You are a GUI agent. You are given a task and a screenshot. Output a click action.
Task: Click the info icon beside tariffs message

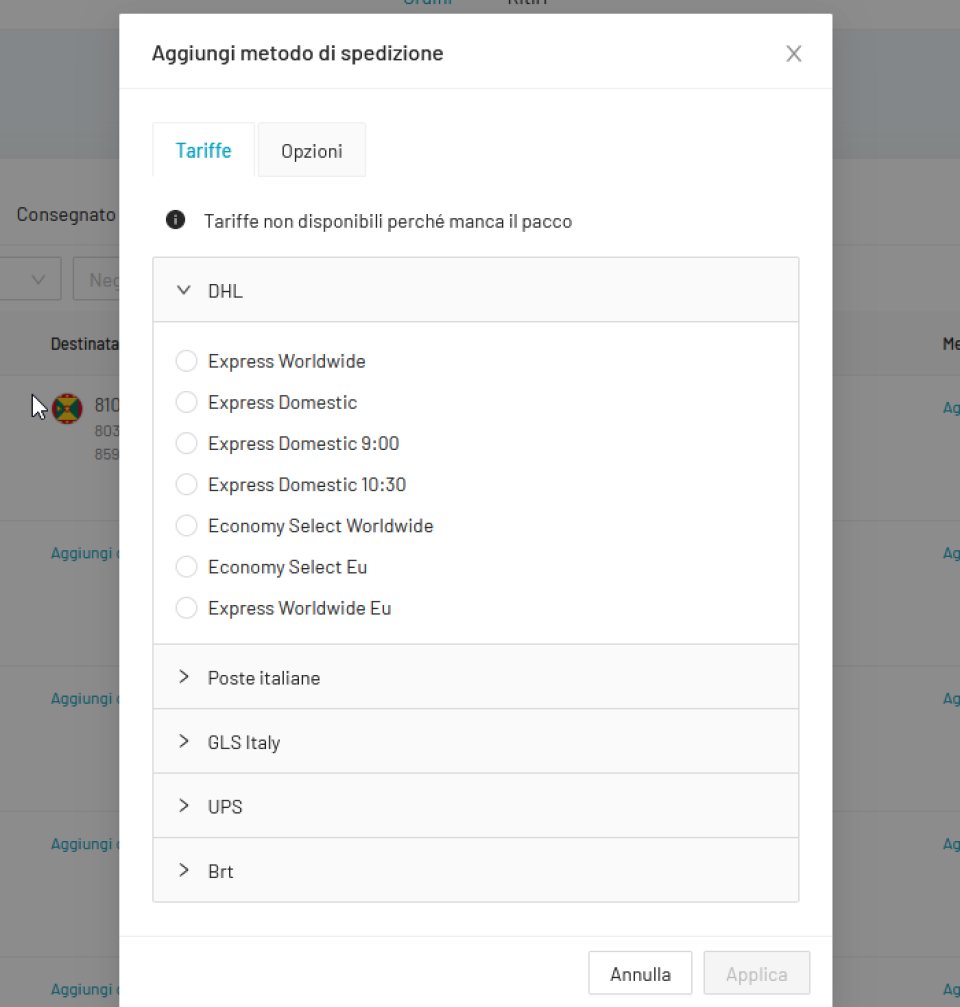click(176, 220)
